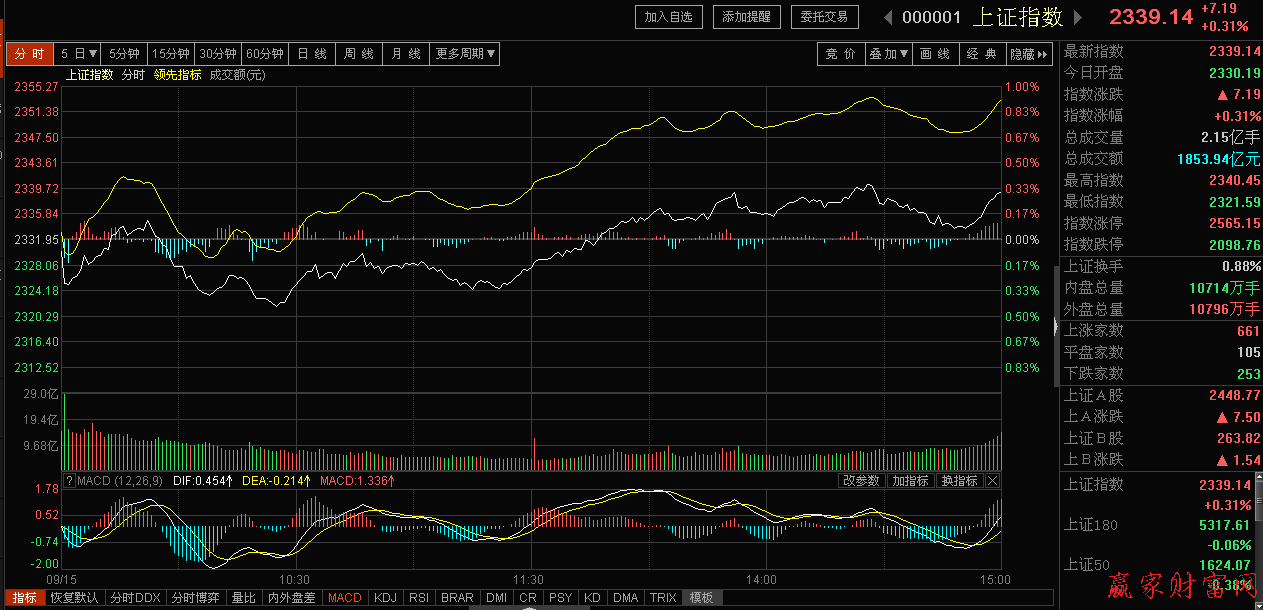
Task: Click the previous stock left arrow icon
Action: [887, 17]
